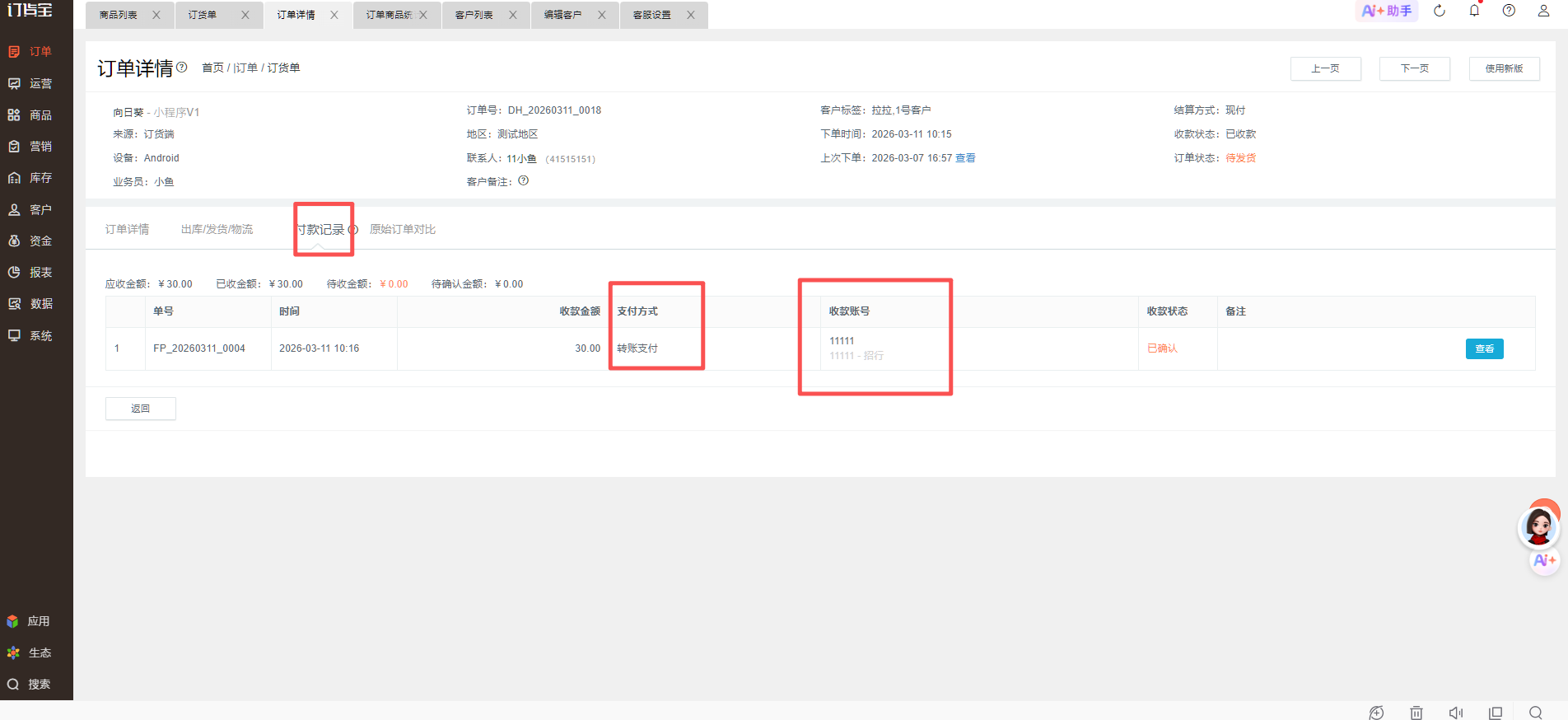Open the help question-mark icon in top bar
The width and height of the screenshot is (1568, 720).
point(1509,11)
